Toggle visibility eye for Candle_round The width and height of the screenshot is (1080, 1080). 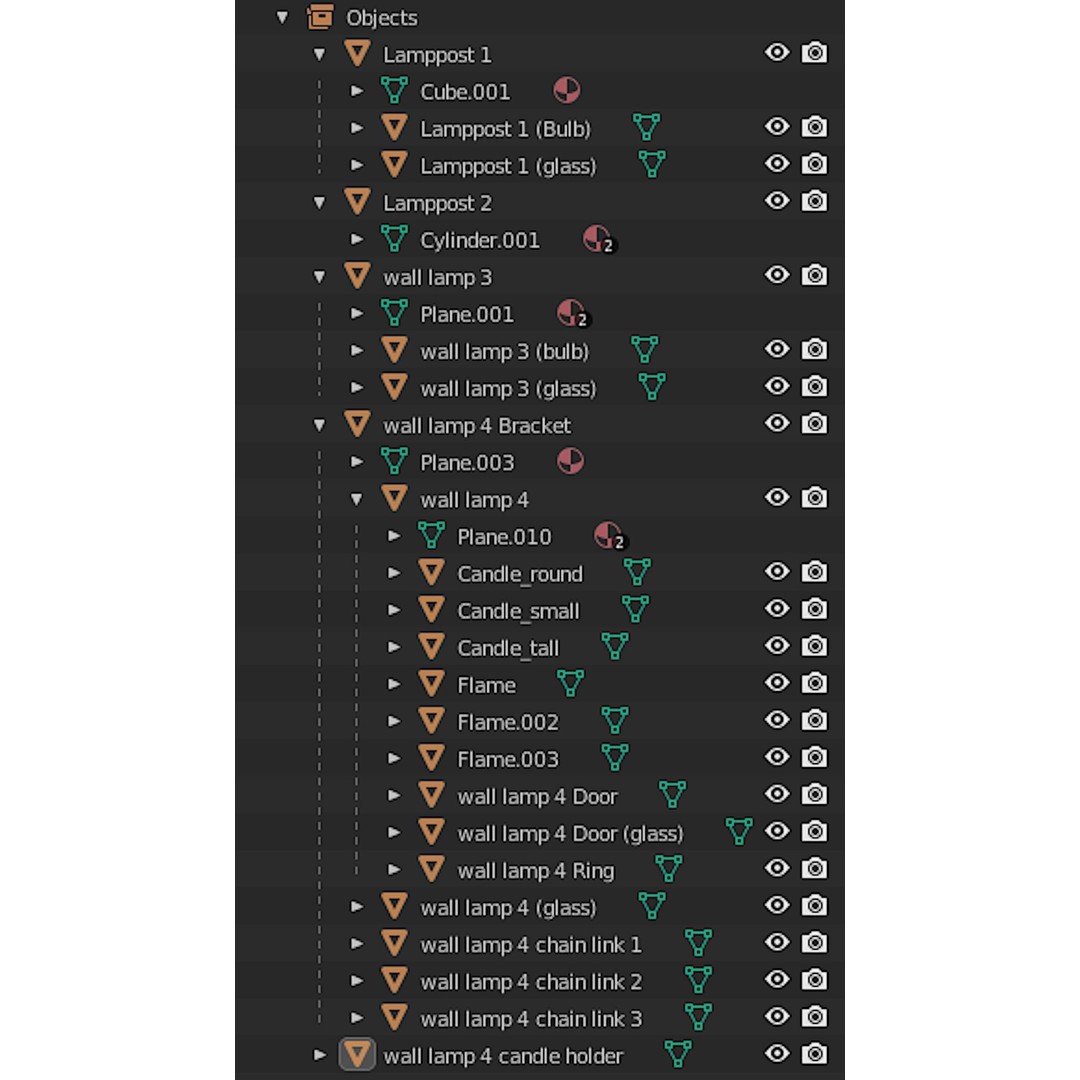777,572
